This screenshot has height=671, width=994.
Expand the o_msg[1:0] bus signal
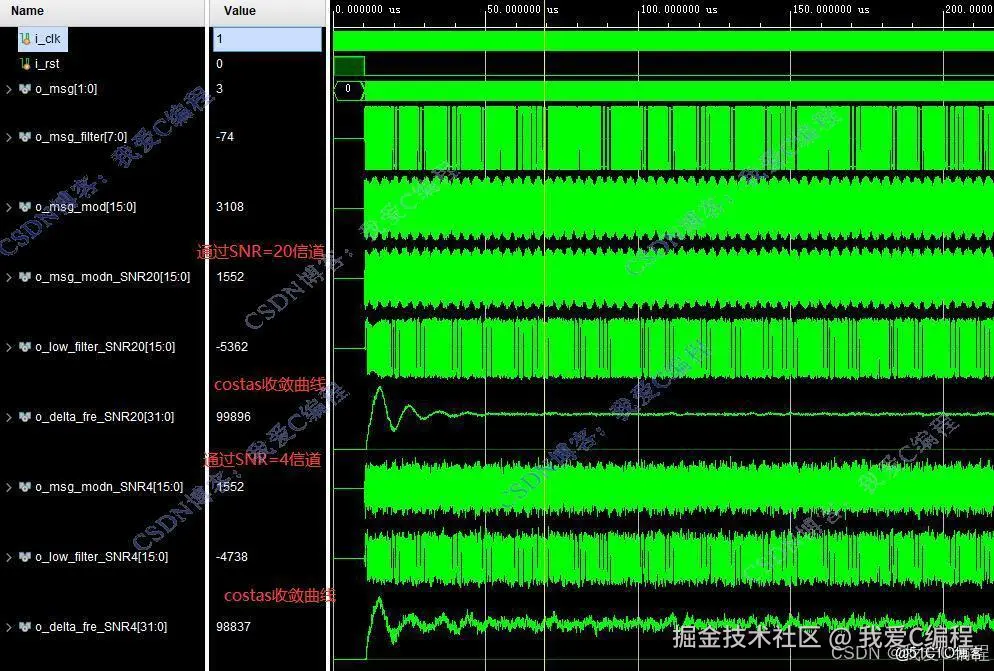click(x=10, y=88)
